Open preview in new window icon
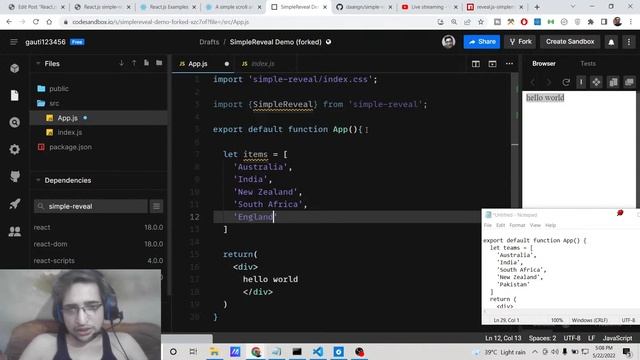This screenshot has width=640, height=360. click(x=629, y=82)
